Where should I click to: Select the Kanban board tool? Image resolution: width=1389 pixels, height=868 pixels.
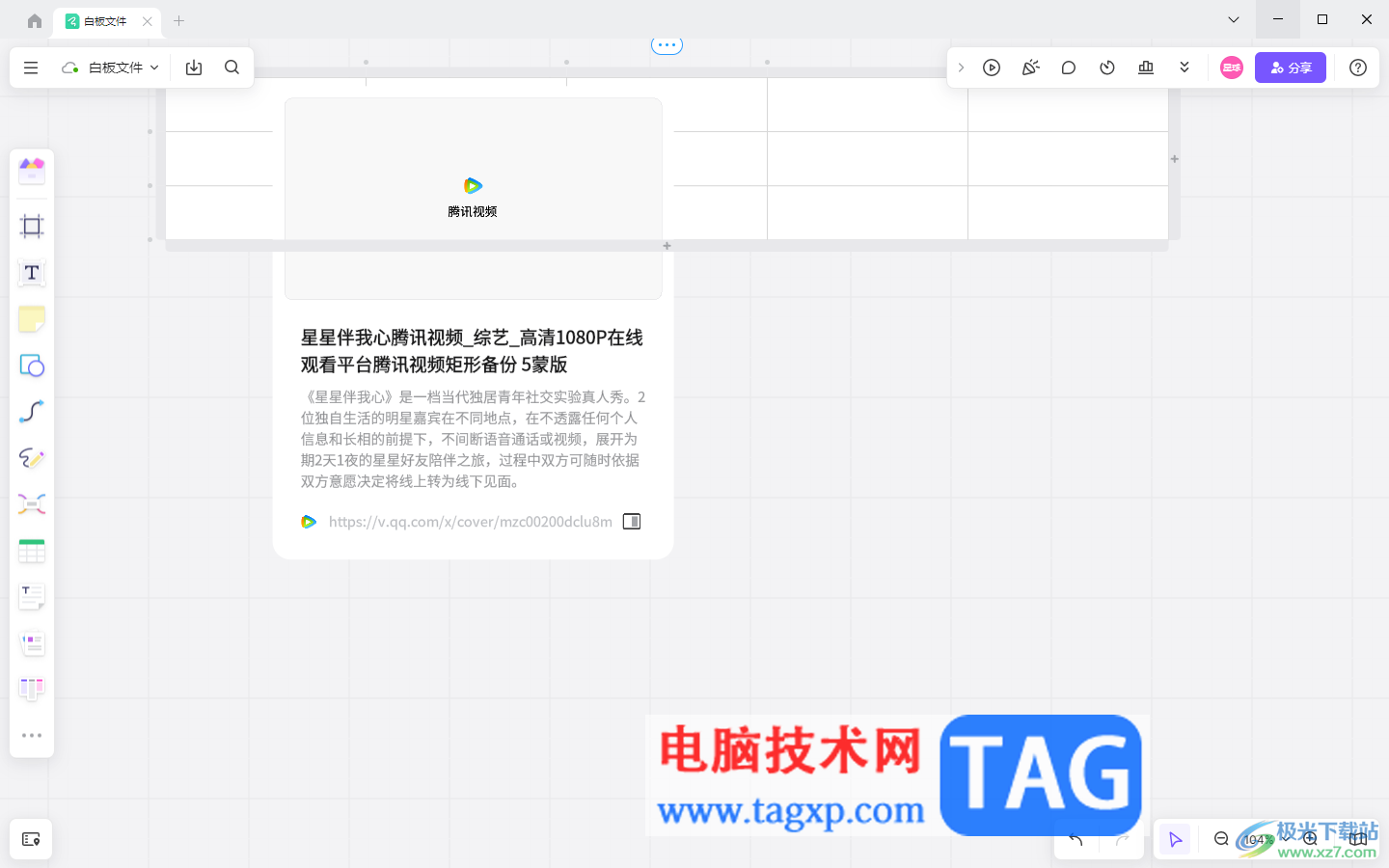32,689
